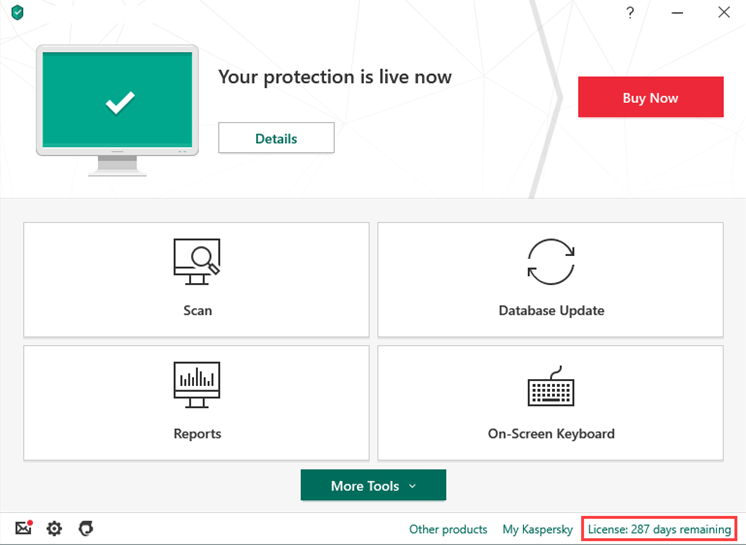Viewport: 746px width, 545px height.
Task: Open the Other products link
Action: [x=448, y=529]
